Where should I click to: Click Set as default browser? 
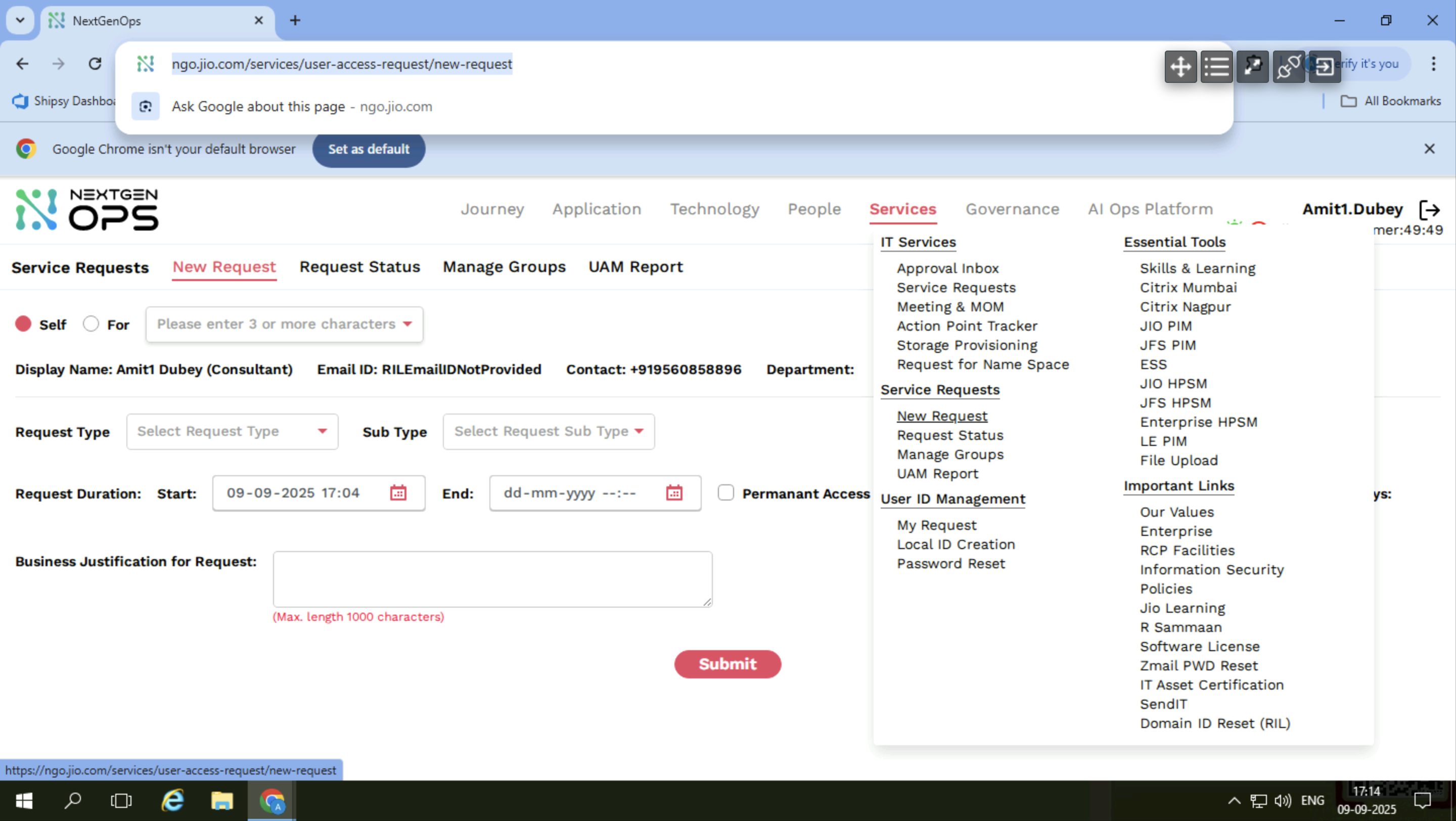pos(369,149)
